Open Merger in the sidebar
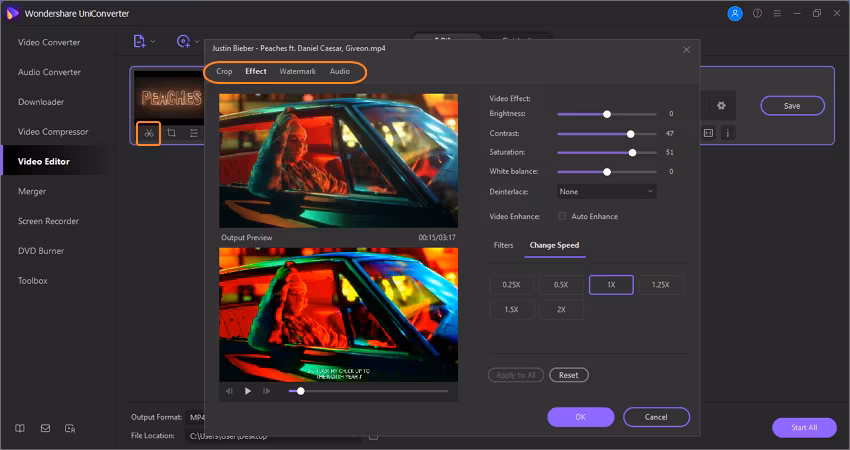The image size is (850, 450). coord(32,191)
